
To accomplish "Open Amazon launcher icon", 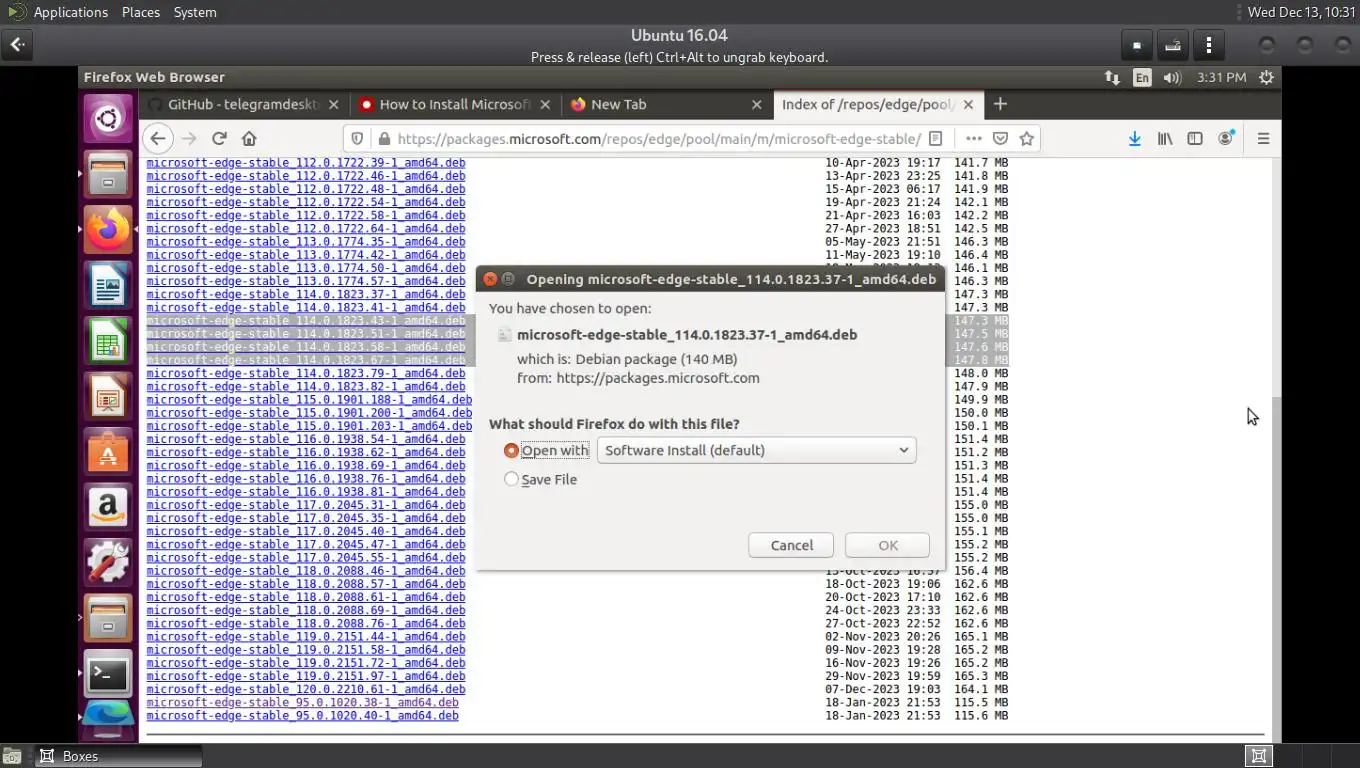I will [x=107, y=508].
